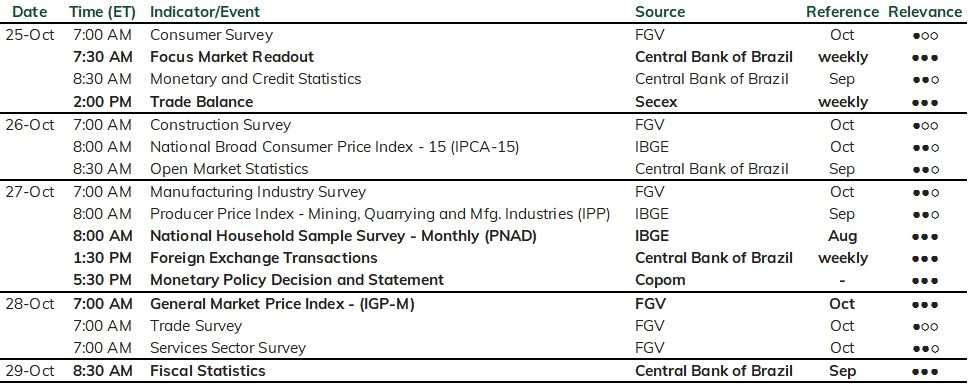This screenshot has height=384, width=968.
Task: Click the relevance dots for Trade Survey
Action: click(925, 327)
